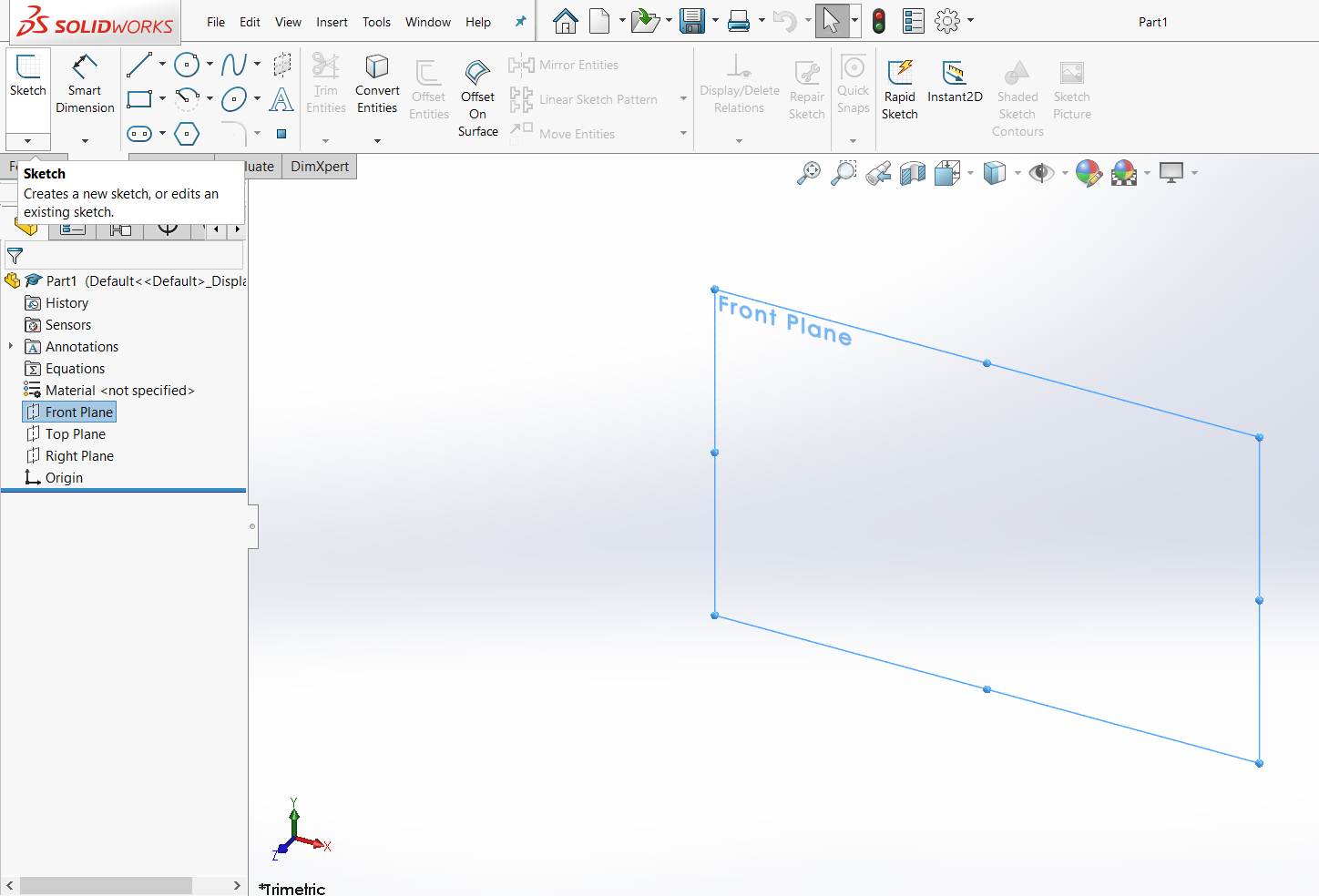Click the Open file icon
This screenshot has height=896, width=1319.
645,21
